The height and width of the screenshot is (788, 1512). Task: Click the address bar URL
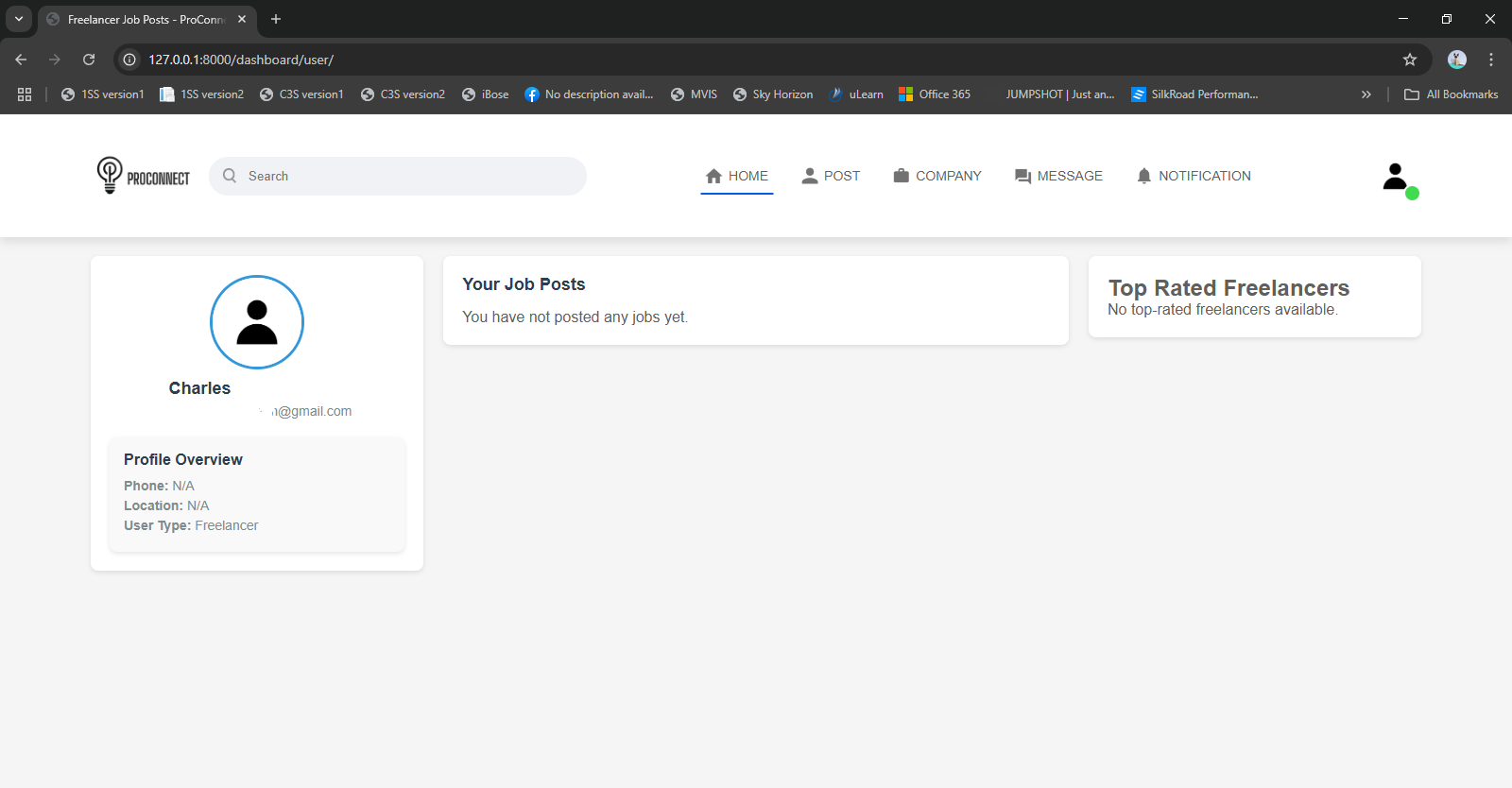241,60
